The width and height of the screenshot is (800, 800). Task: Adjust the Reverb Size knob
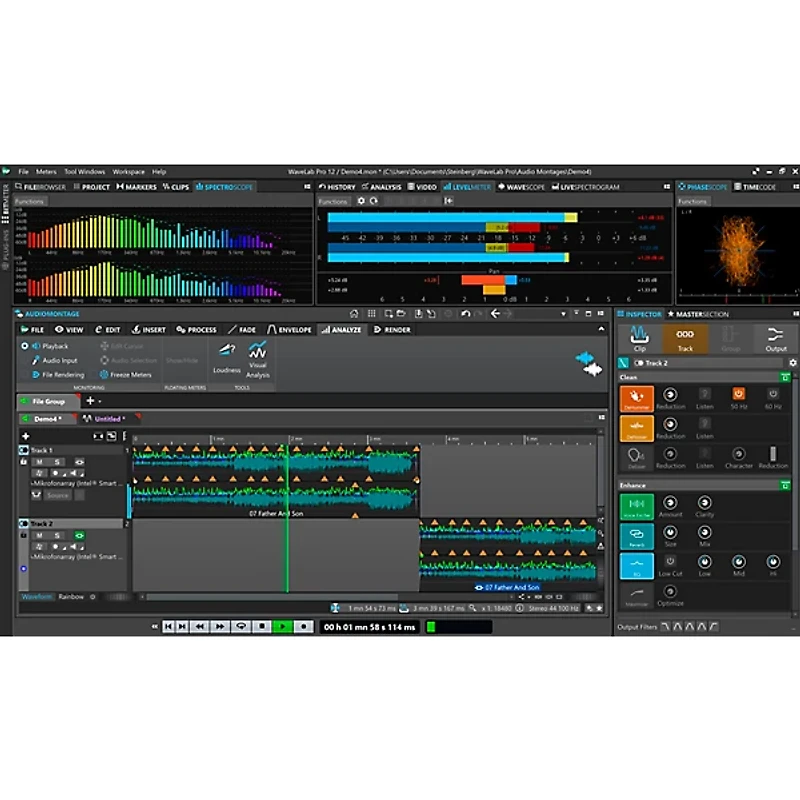point(670,531)
